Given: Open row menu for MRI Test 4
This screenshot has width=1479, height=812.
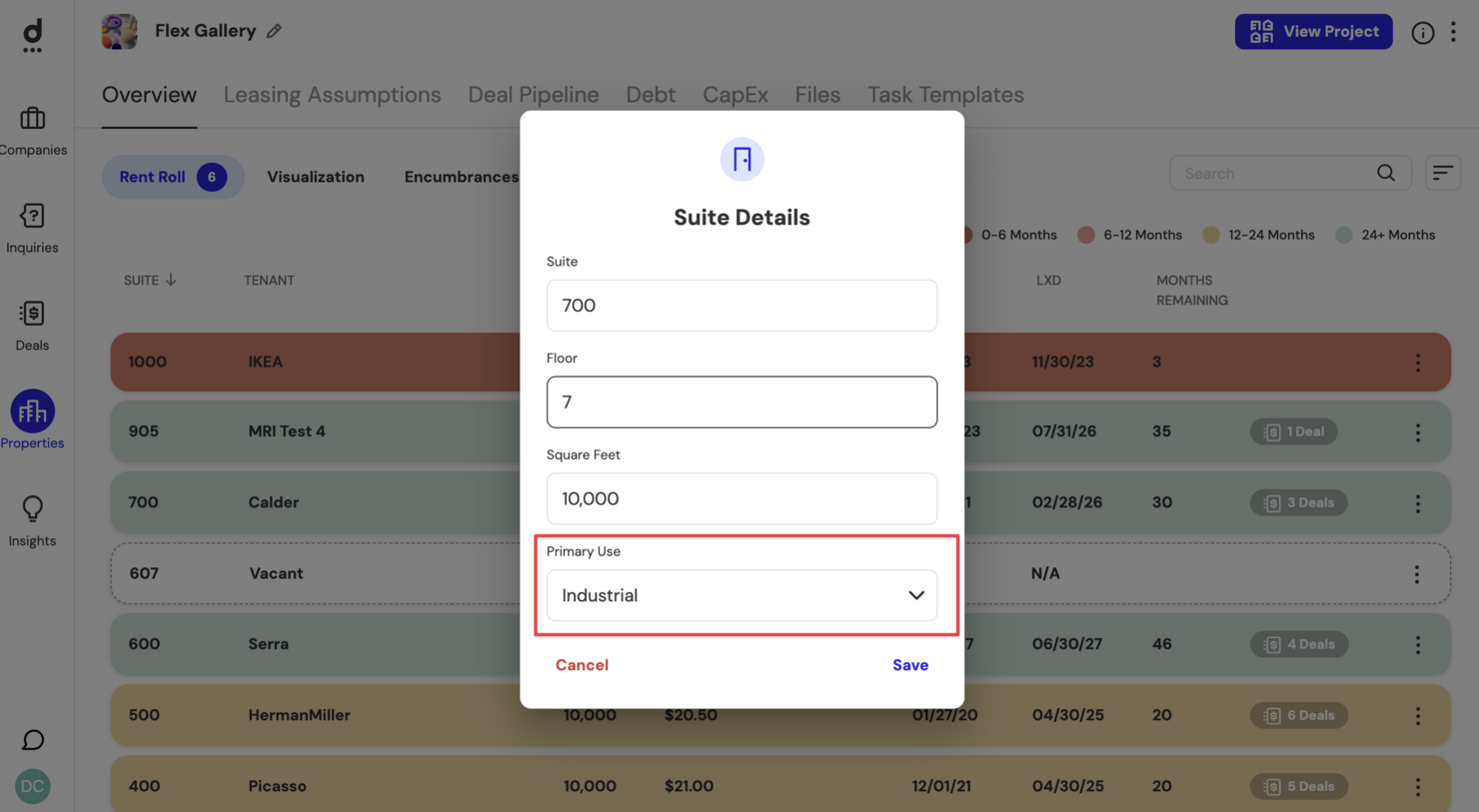Looking at the screenshot, I should (x=1417, y=432).
